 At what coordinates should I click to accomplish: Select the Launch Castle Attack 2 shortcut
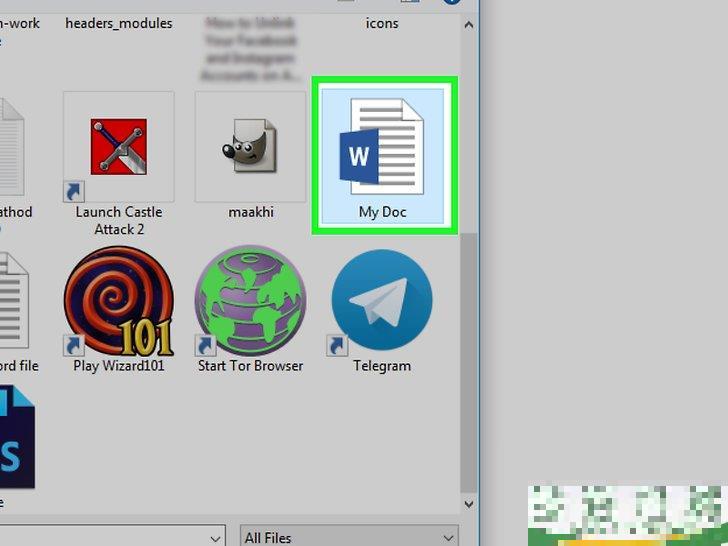point(118,146)
